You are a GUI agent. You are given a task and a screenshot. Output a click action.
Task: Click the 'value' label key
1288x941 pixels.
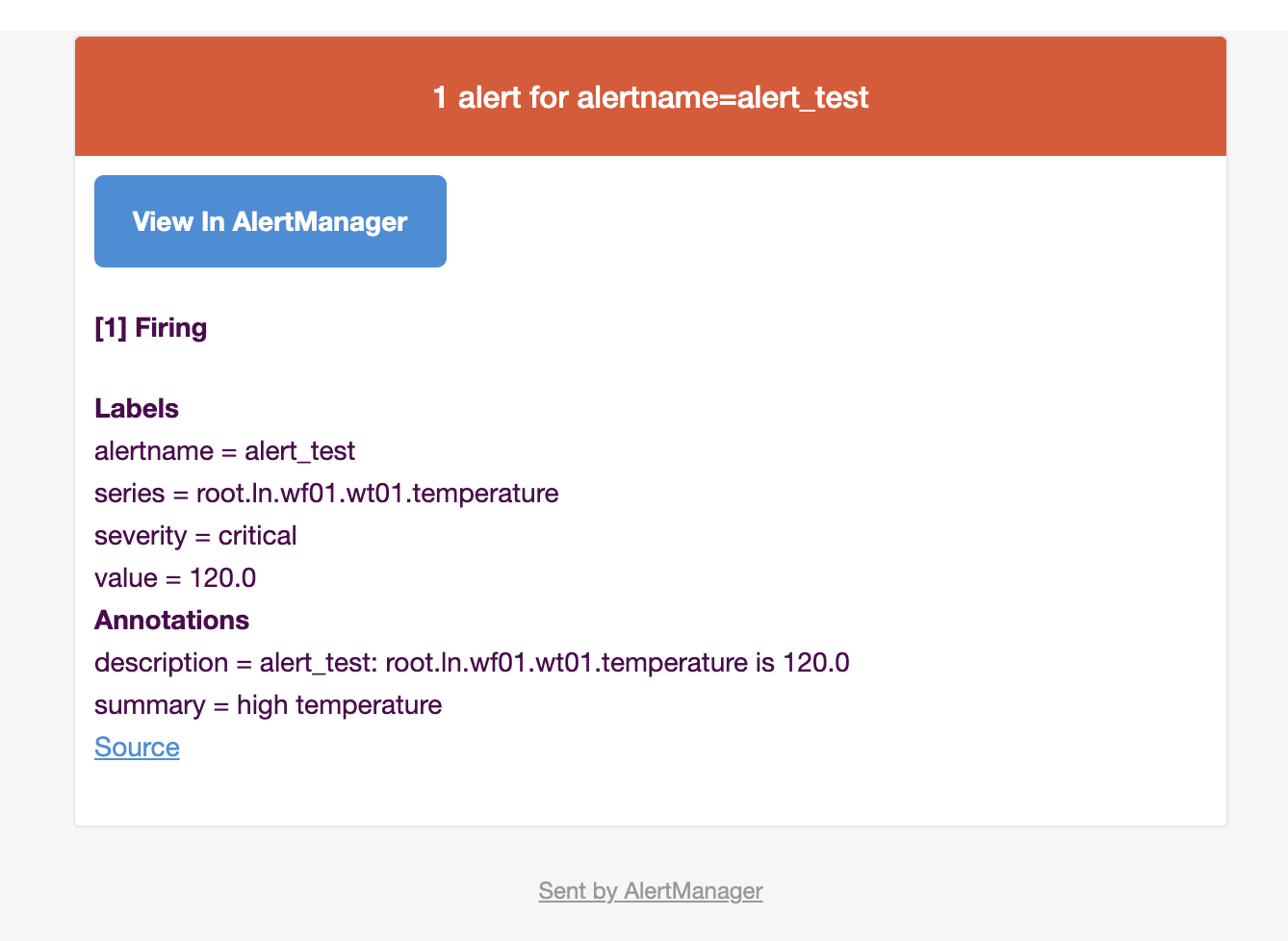click(125, 578)
